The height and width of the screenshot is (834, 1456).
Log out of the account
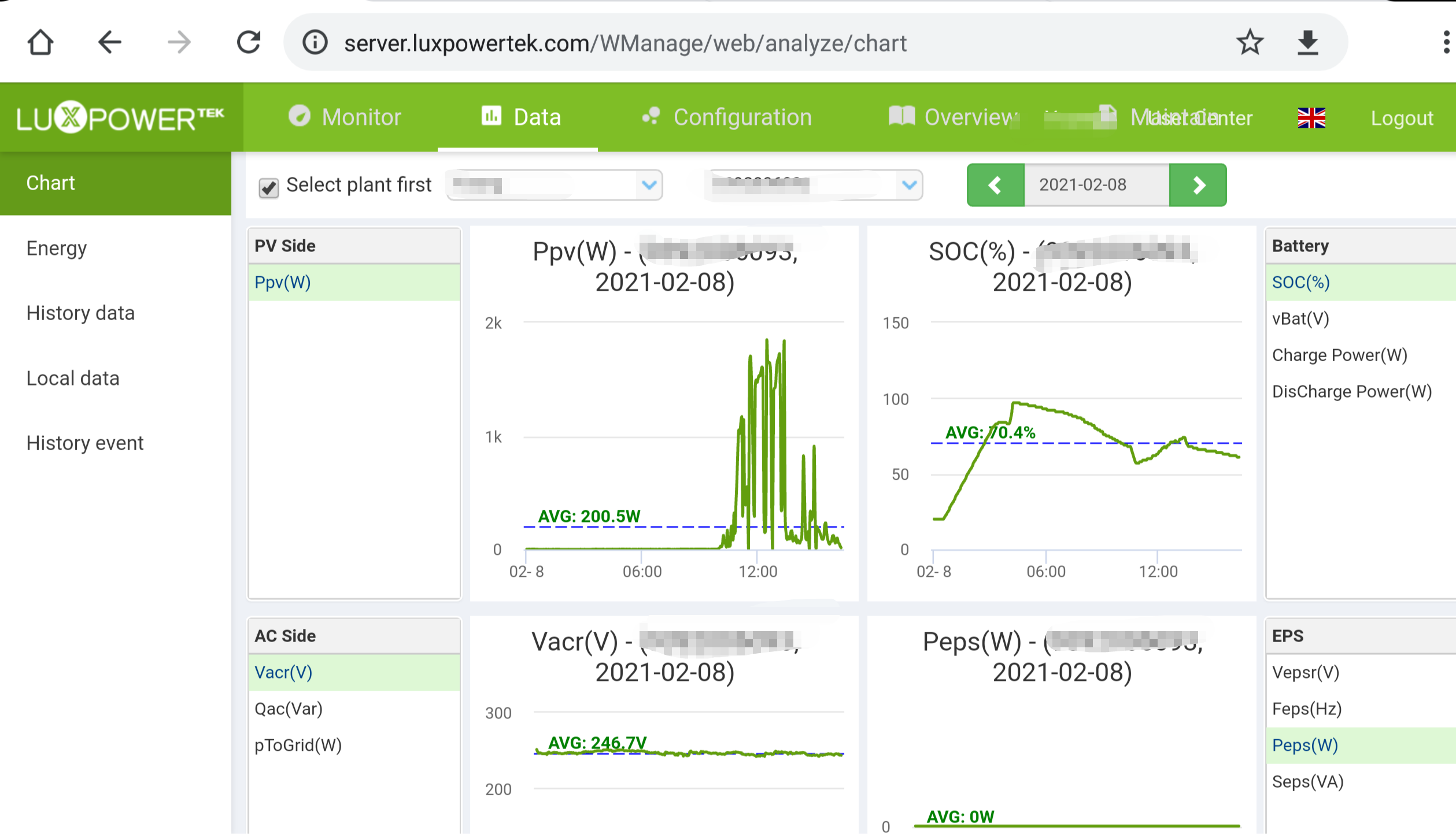(x=1402, y=118)
